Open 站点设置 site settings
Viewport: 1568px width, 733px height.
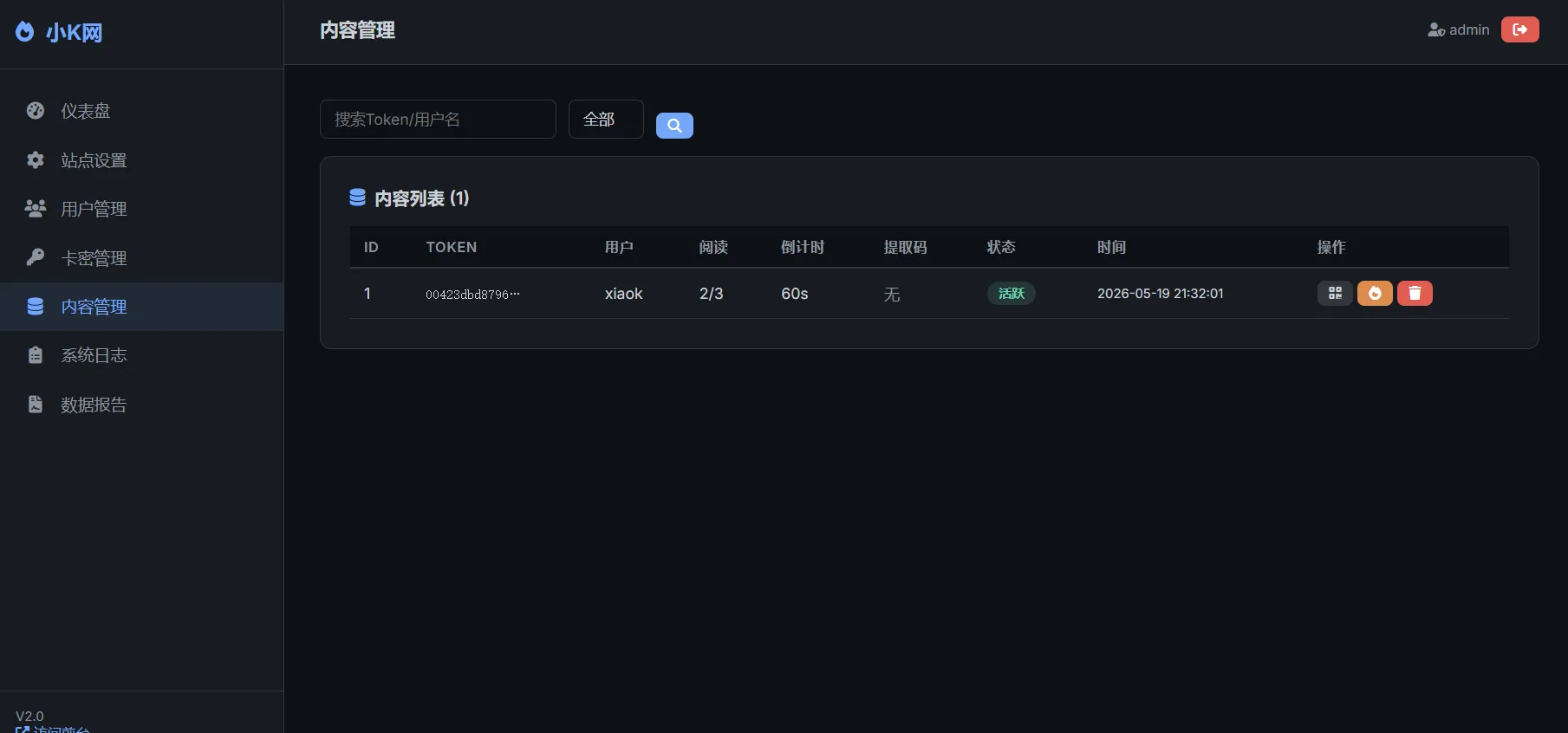click(x=141, y=160)
